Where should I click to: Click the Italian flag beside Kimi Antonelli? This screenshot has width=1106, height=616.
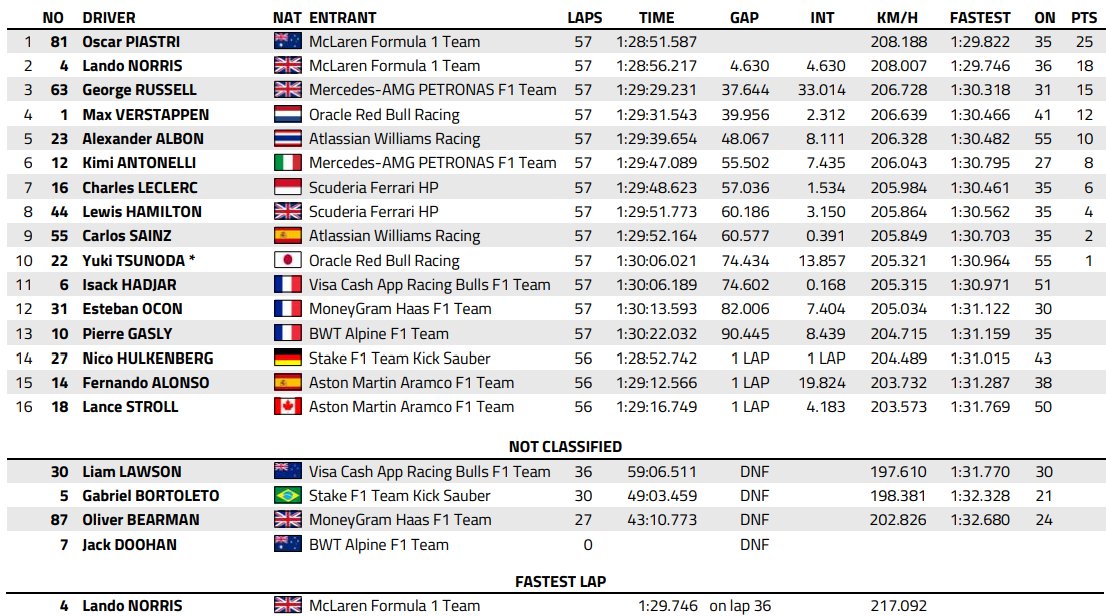point(287,163)
